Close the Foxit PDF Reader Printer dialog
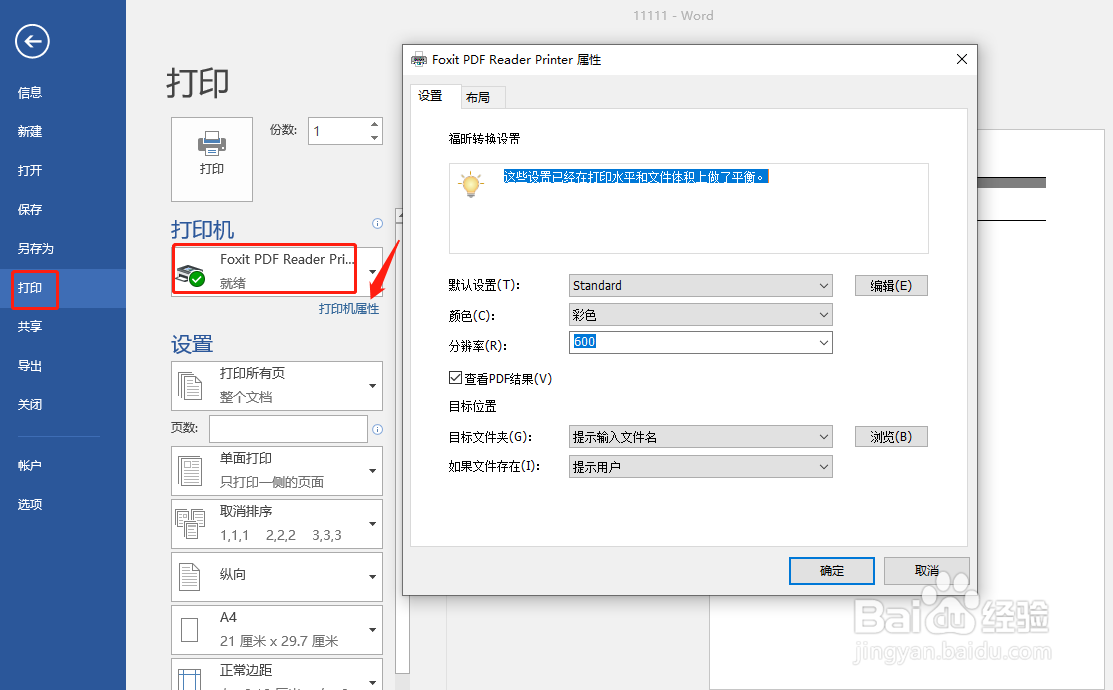 962,60
